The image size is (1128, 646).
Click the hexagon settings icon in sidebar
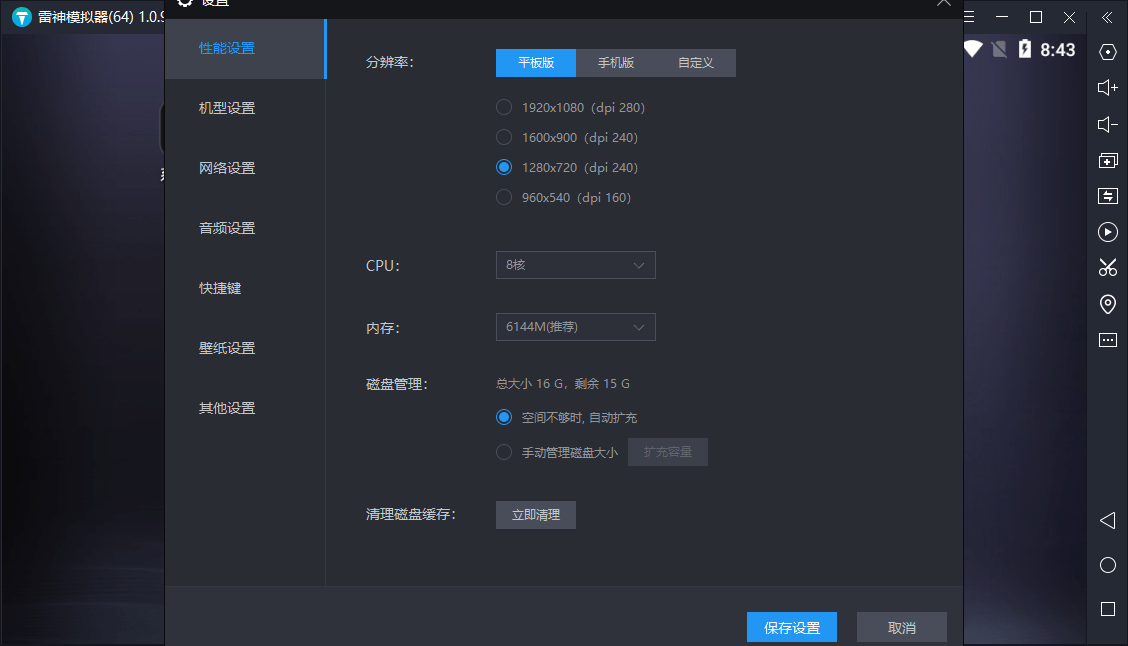pos(1107,52)
